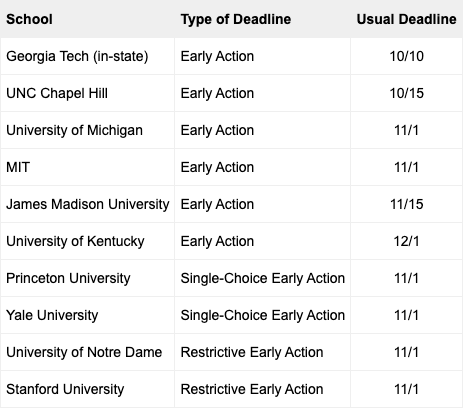Click the Princeton University cell
This screenshot has height=408, width=463.
[x=87, y=278]
